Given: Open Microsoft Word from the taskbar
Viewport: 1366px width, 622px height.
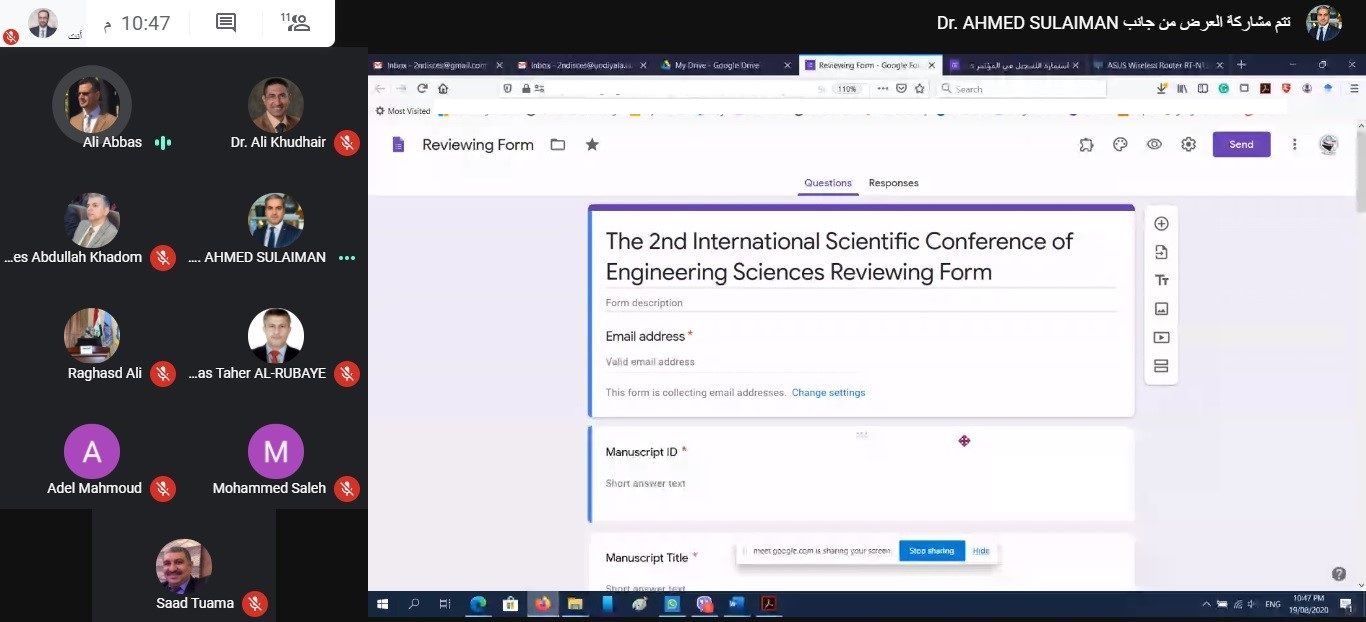Looking at the screenshot, I should coord(737,604).
